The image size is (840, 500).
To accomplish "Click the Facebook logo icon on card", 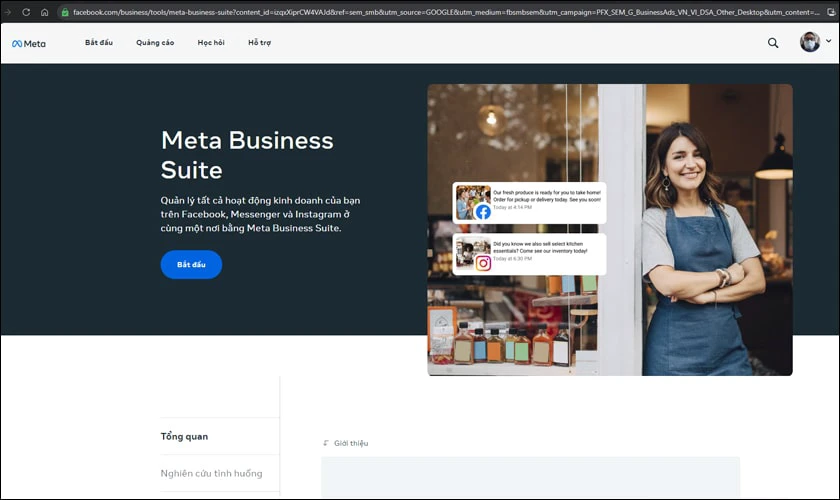I will [483, 212].
